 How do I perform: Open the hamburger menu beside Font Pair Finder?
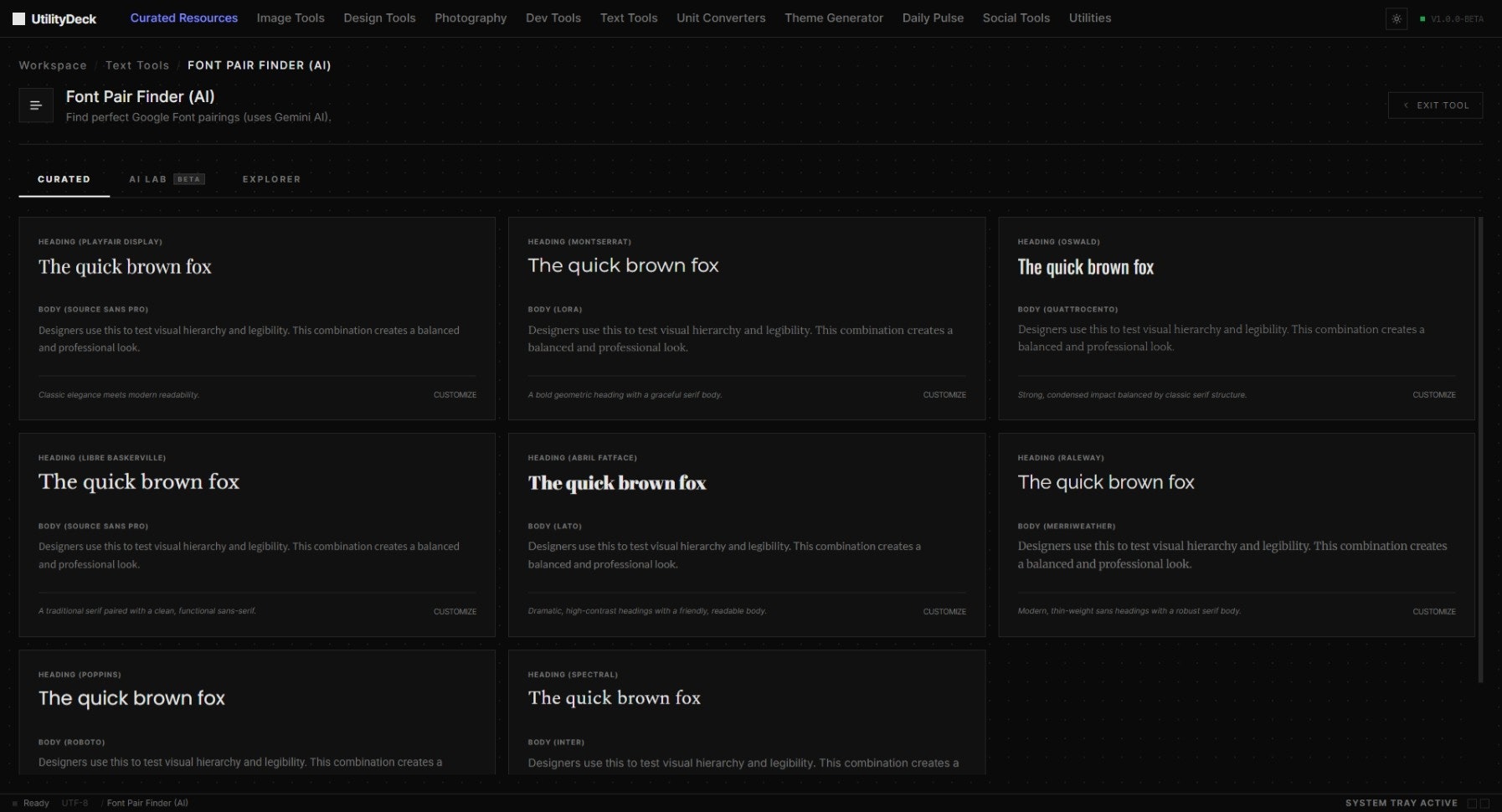point(36,105)
